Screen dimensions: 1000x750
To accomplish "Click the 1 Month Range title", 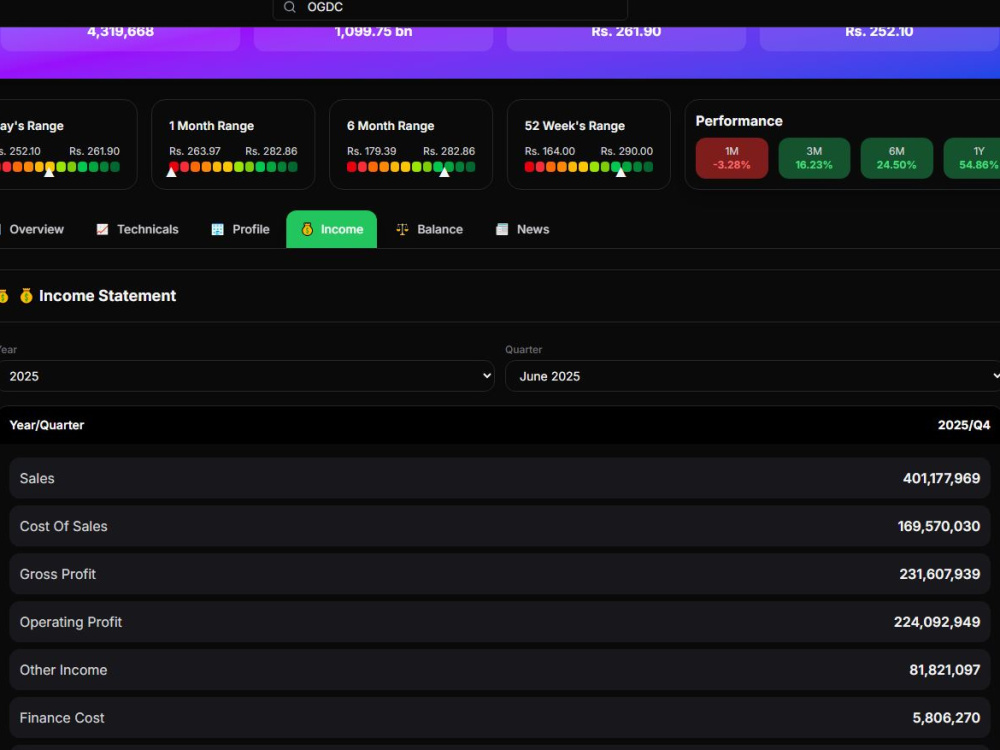I will [x=212, y=126].
